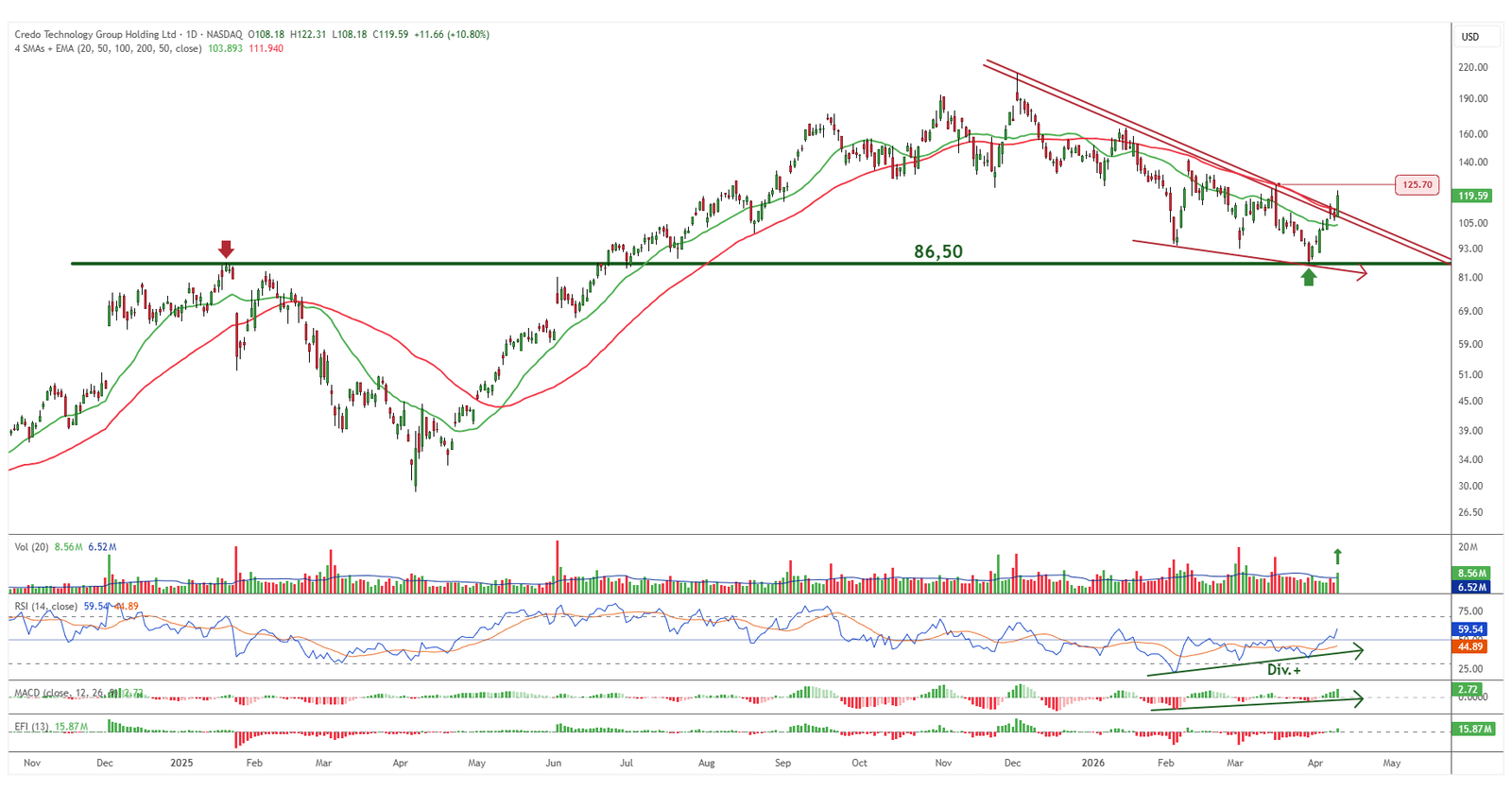Viewport: 1512px width, 791px height.
Task: Select the 86,50 support level text
Action: click(x=937, y=251)
